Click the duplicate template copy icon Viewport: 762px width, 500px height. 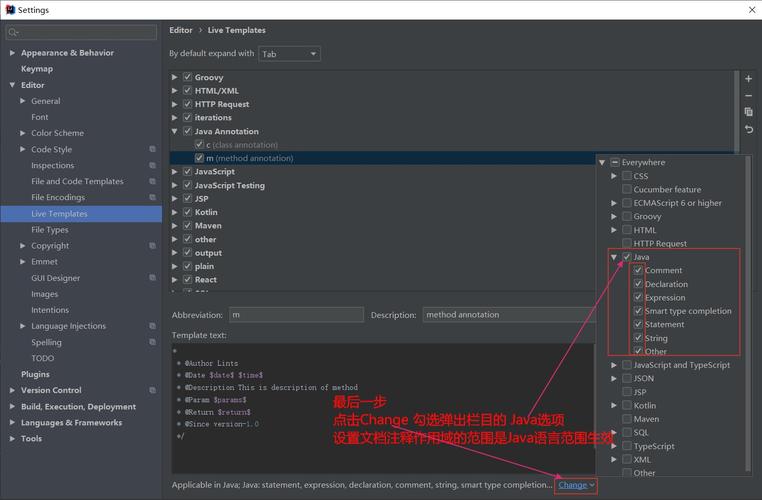coord(748,112)
